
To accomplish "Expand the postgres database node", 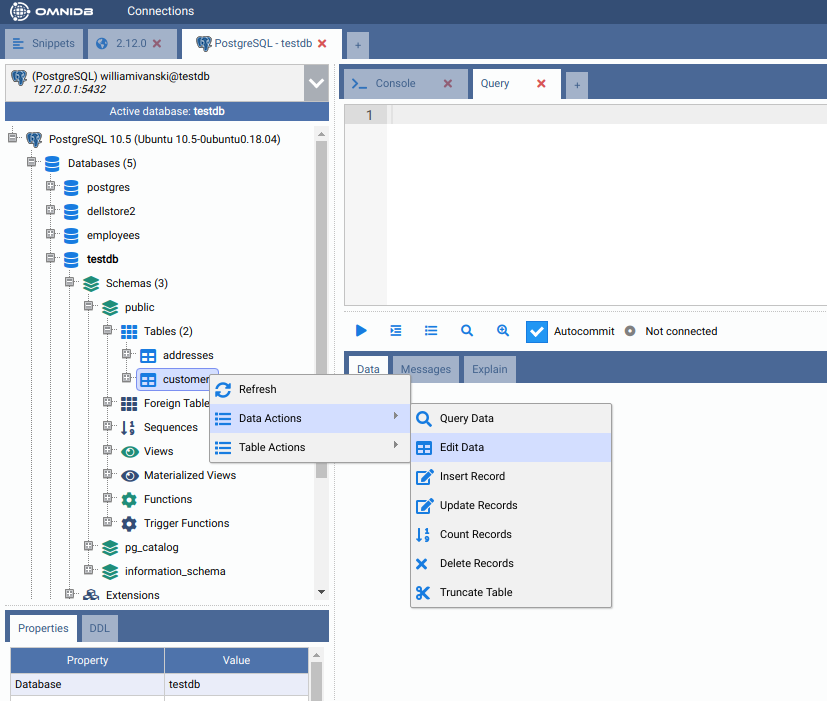I will [x=51, y=187].
